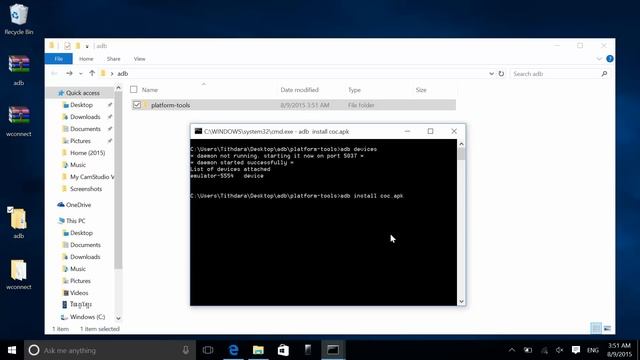Click the Cortana microphone icon

[185, 350]
